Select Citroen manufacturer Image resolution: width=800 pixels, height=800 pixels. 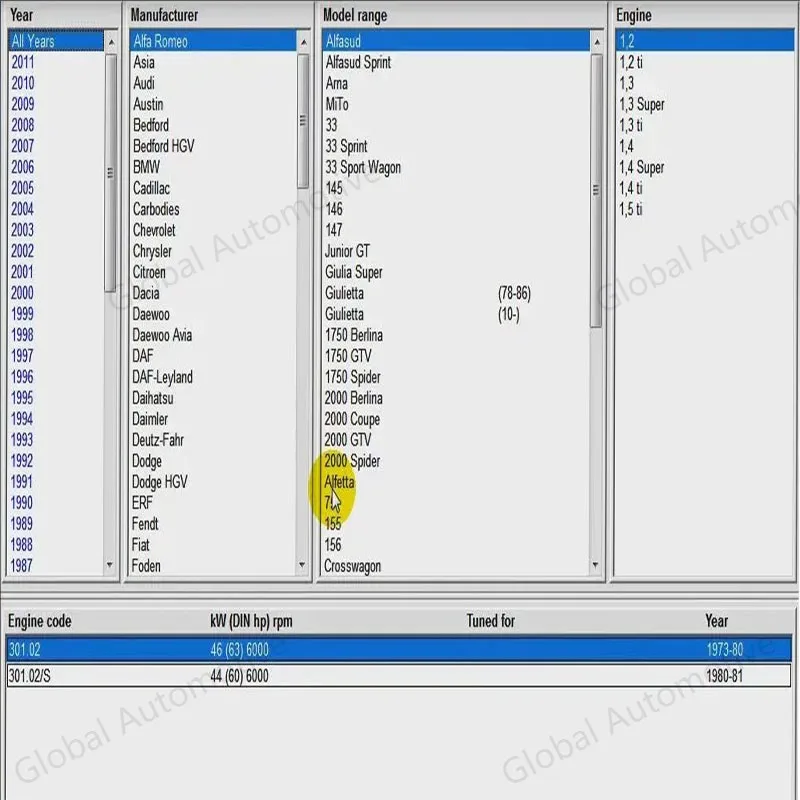coord(149,272)
